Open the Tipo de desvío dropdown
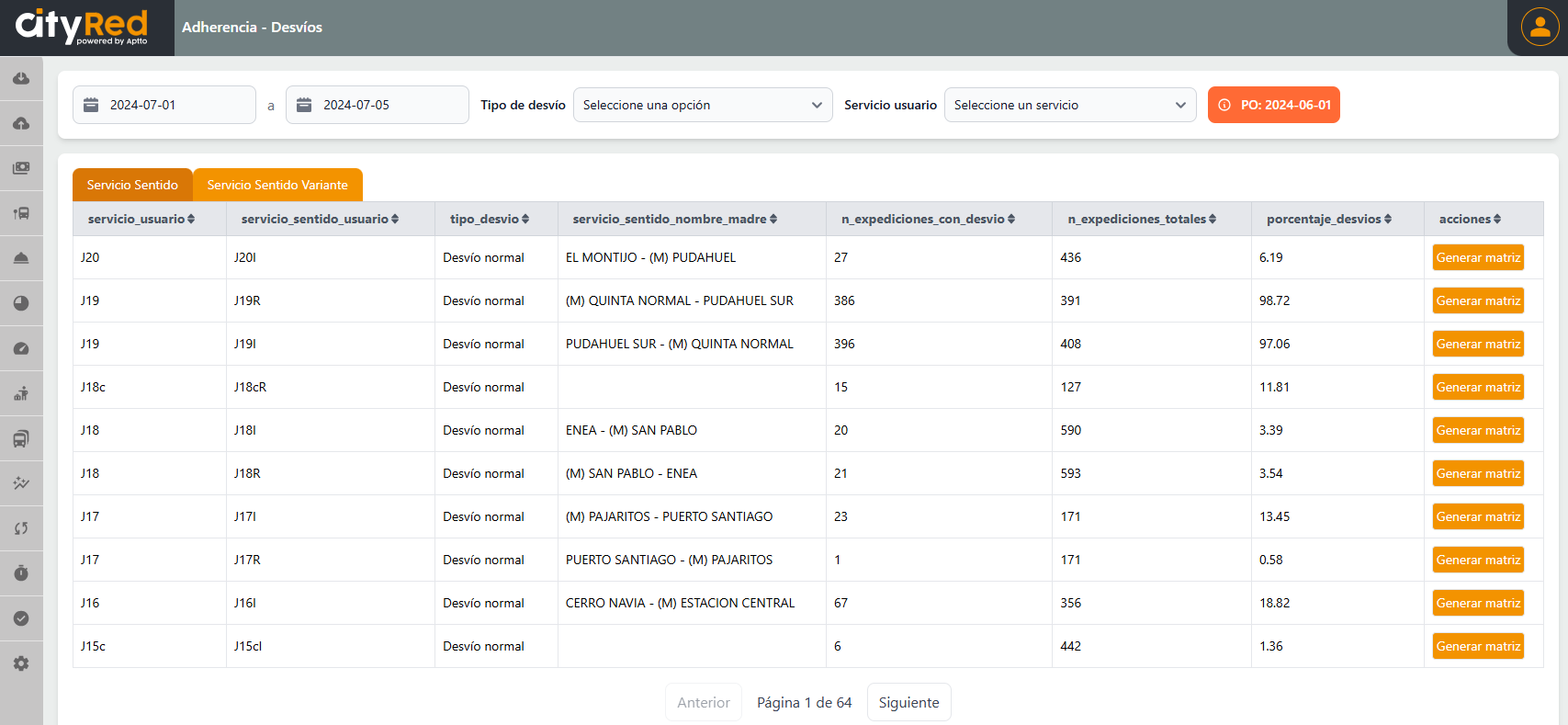The height and width of the screenshot is (725, 1568). pos(703,105)
